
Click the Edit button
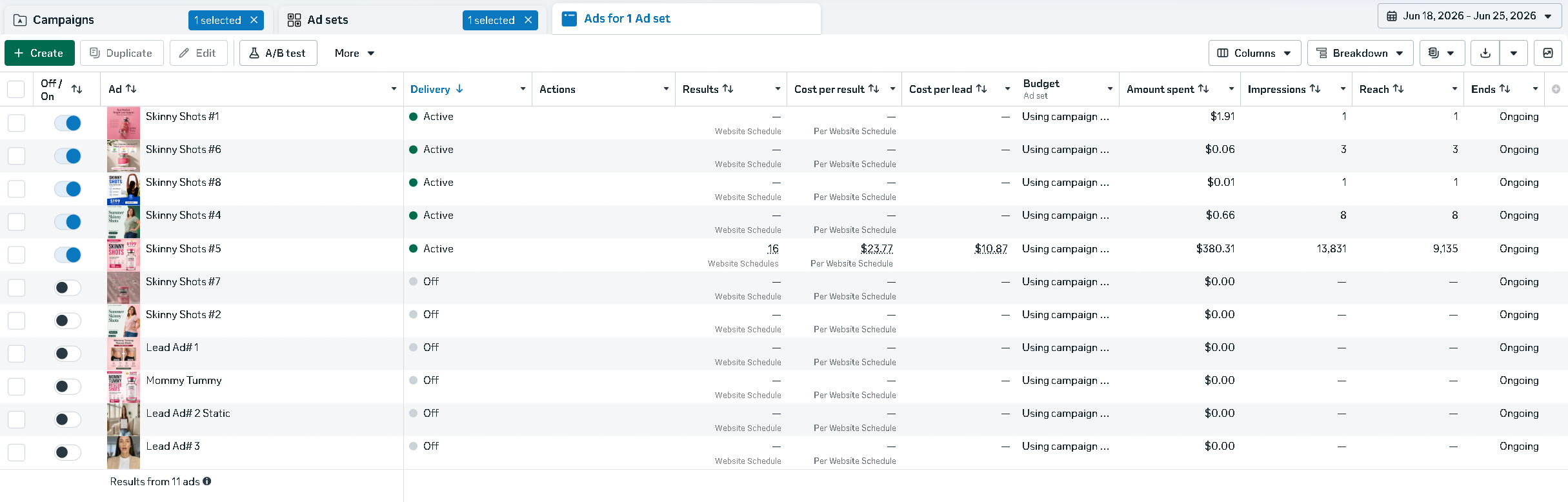coord(198,53)
